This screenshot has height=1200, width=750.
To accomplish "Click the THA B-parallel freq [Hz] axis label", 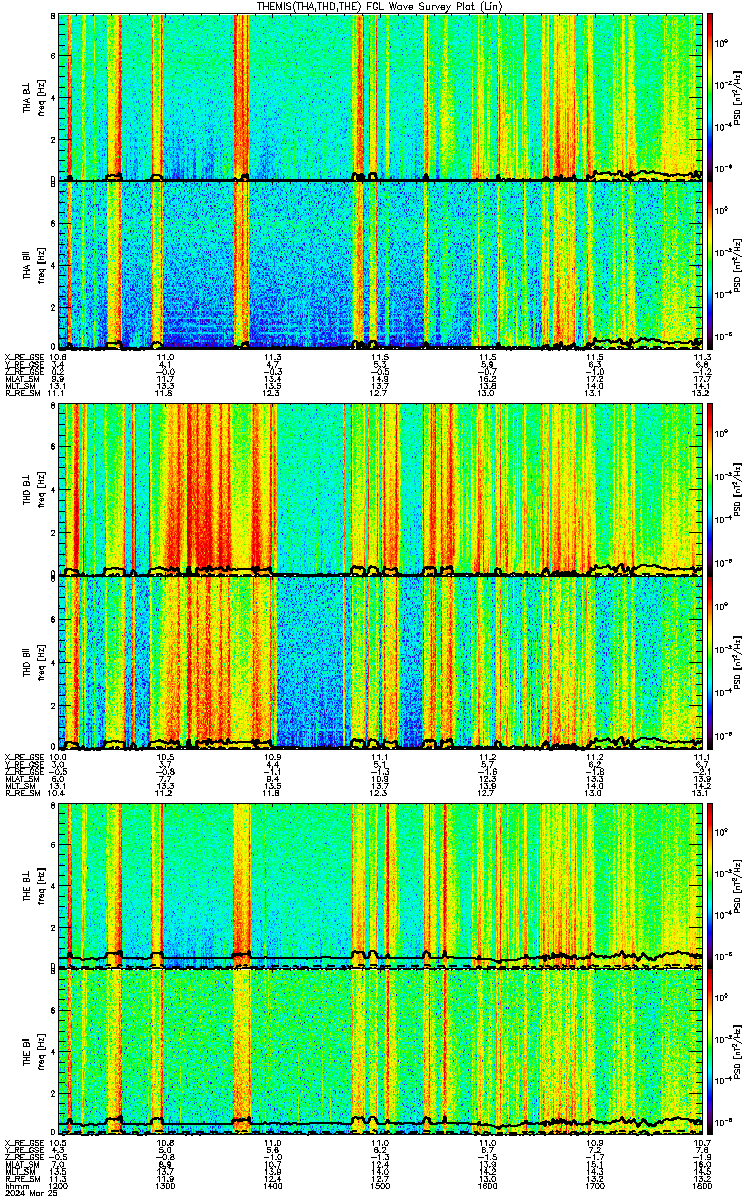I will click(x=41, y=264).
